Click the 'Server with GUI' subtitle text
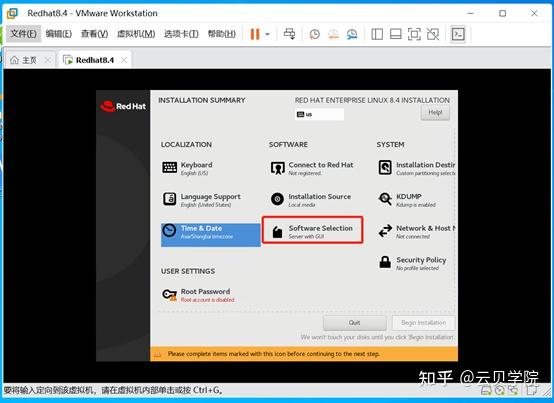This screenshot has width=554, height=403. click(x=306, y=237)
